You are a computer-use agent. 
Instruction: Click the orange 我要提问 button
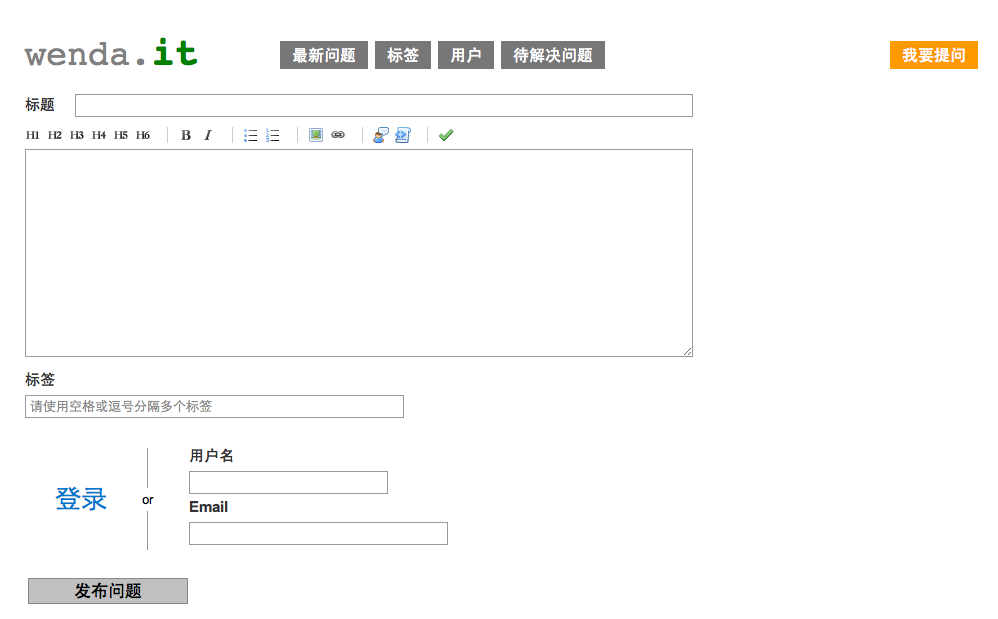click(x=934, y=55)
